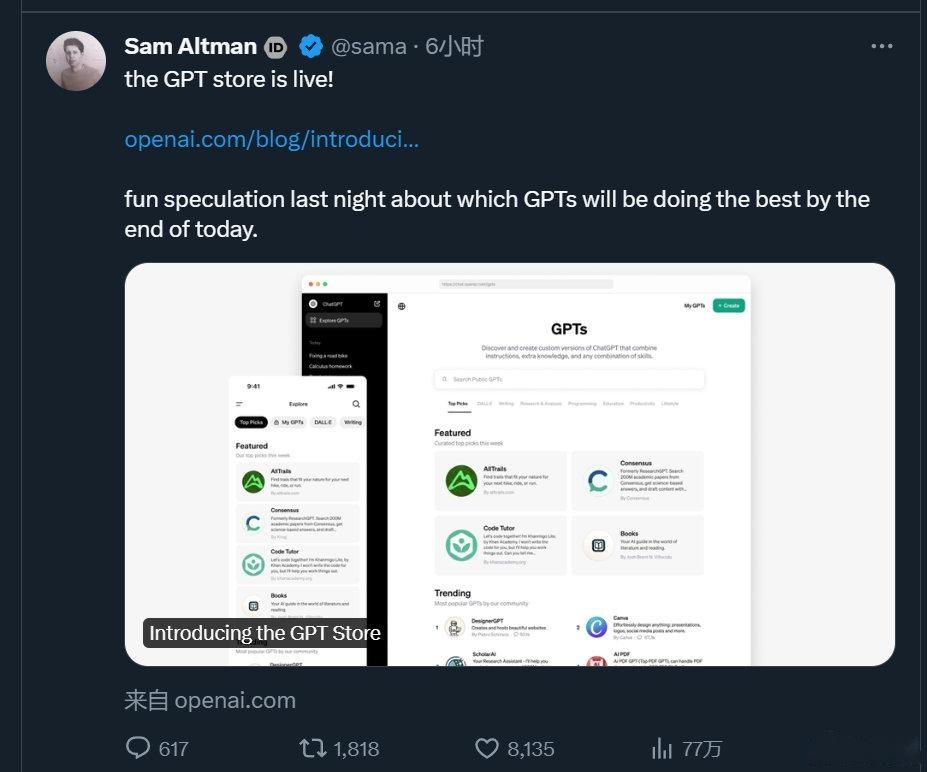Click the Sam Altman display name
Viewport: 927px width, 772px height.
(190, 46)
